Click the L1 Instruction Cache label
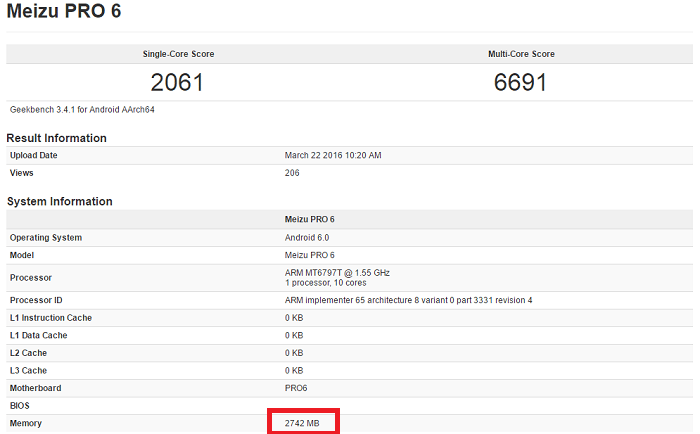Image resolution: width=700 pixels, height=434 pixels. (51, 318)
